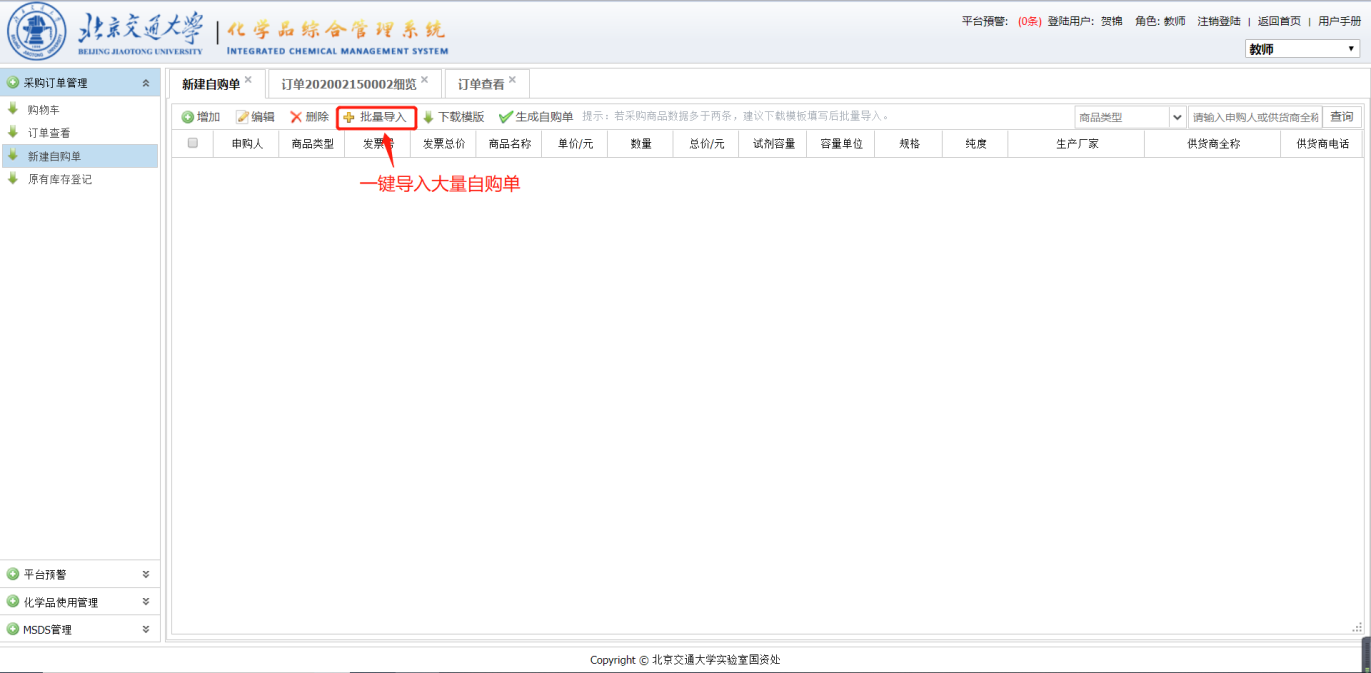Click the green Add (增加) icon
1371x673 pixels.
[187, 117]
